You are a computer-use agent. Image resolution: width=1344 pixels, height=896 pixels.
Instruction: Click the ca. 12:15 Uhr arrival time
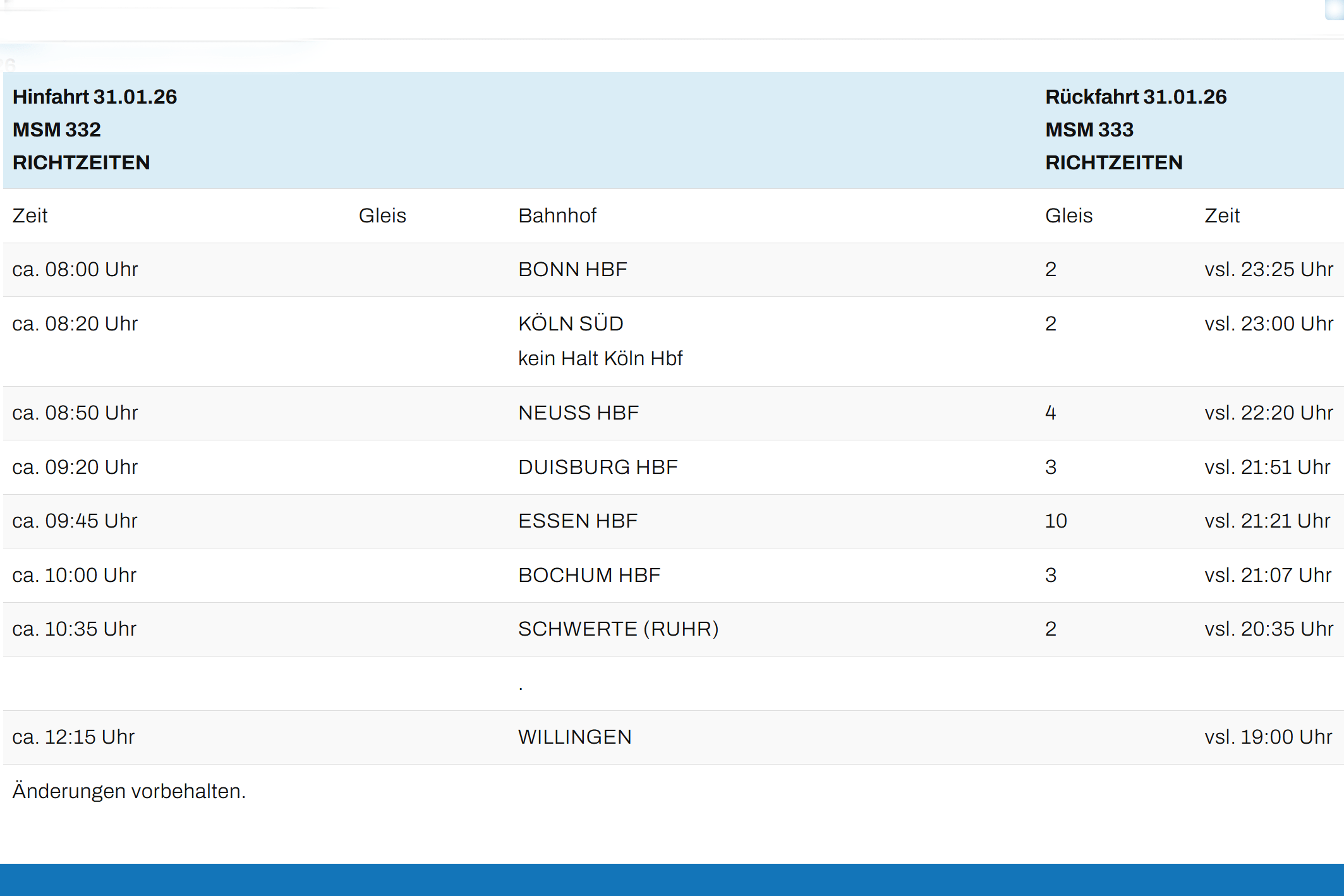point(73,737)
